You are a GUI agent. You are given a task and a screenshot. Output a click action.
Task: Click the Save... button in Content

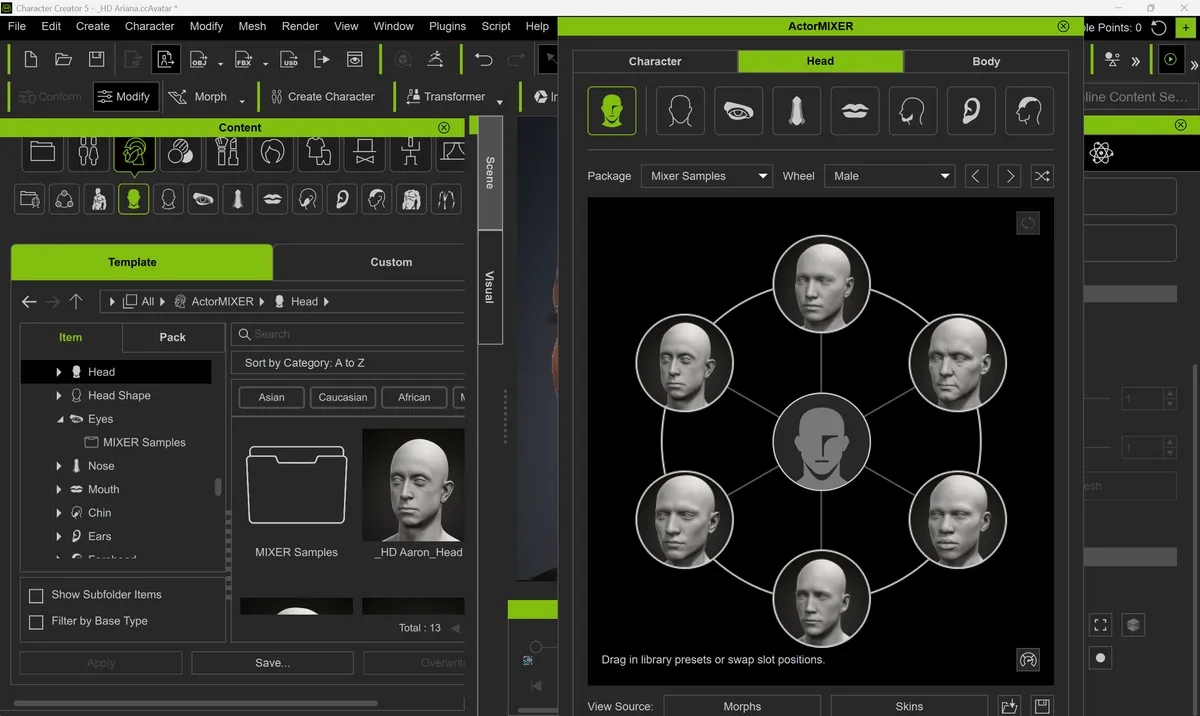pos(272,663)
